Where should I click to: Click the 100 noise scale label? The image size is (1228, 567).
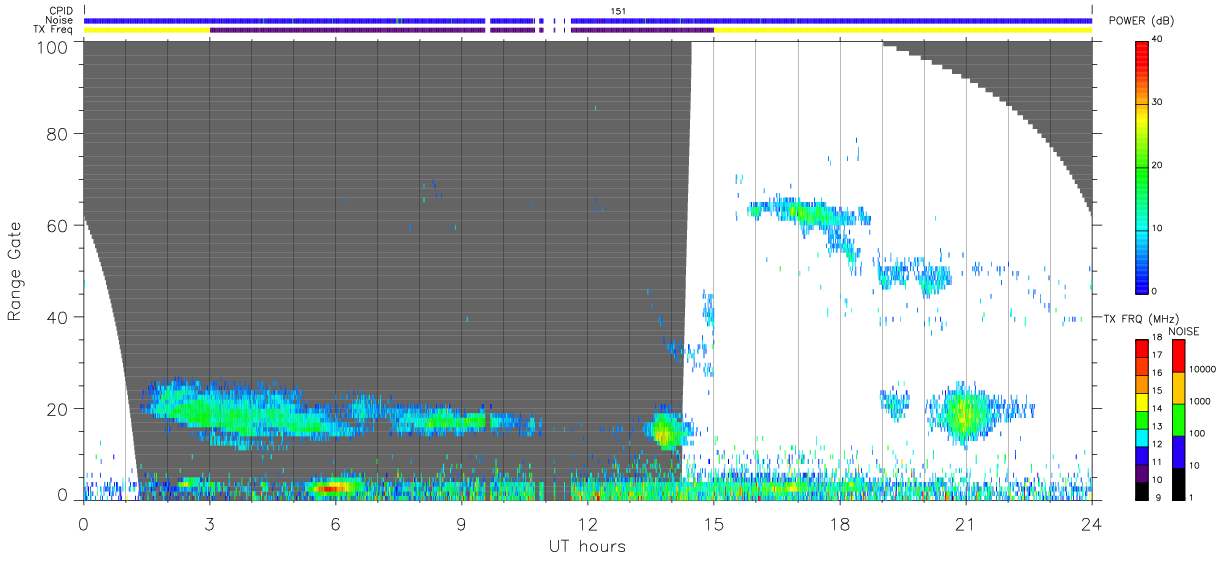pos(1198,433)
